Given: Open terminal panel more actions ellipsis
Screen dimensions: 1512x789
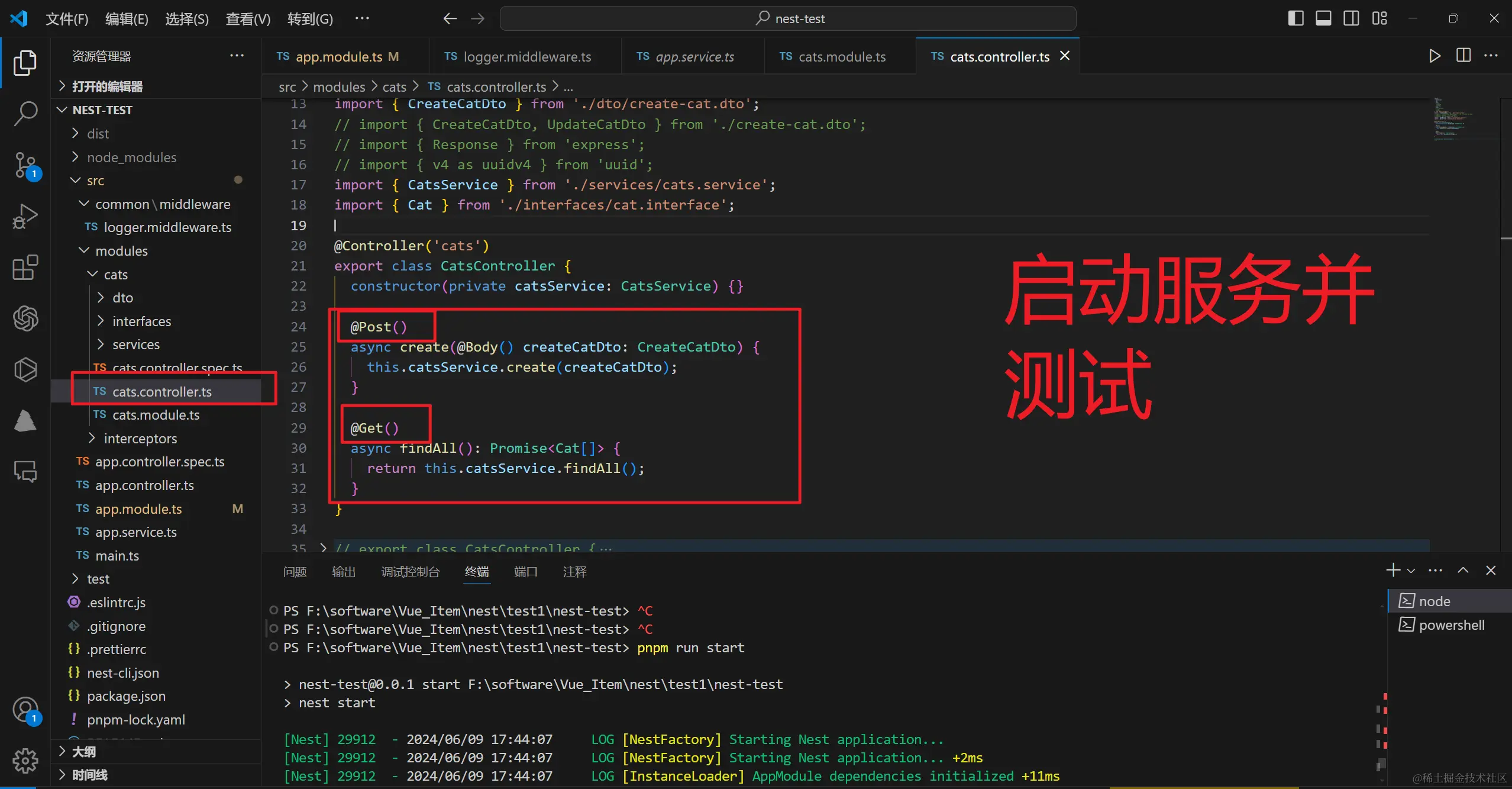Looking at the screenshot, I should pos(1435,571).
